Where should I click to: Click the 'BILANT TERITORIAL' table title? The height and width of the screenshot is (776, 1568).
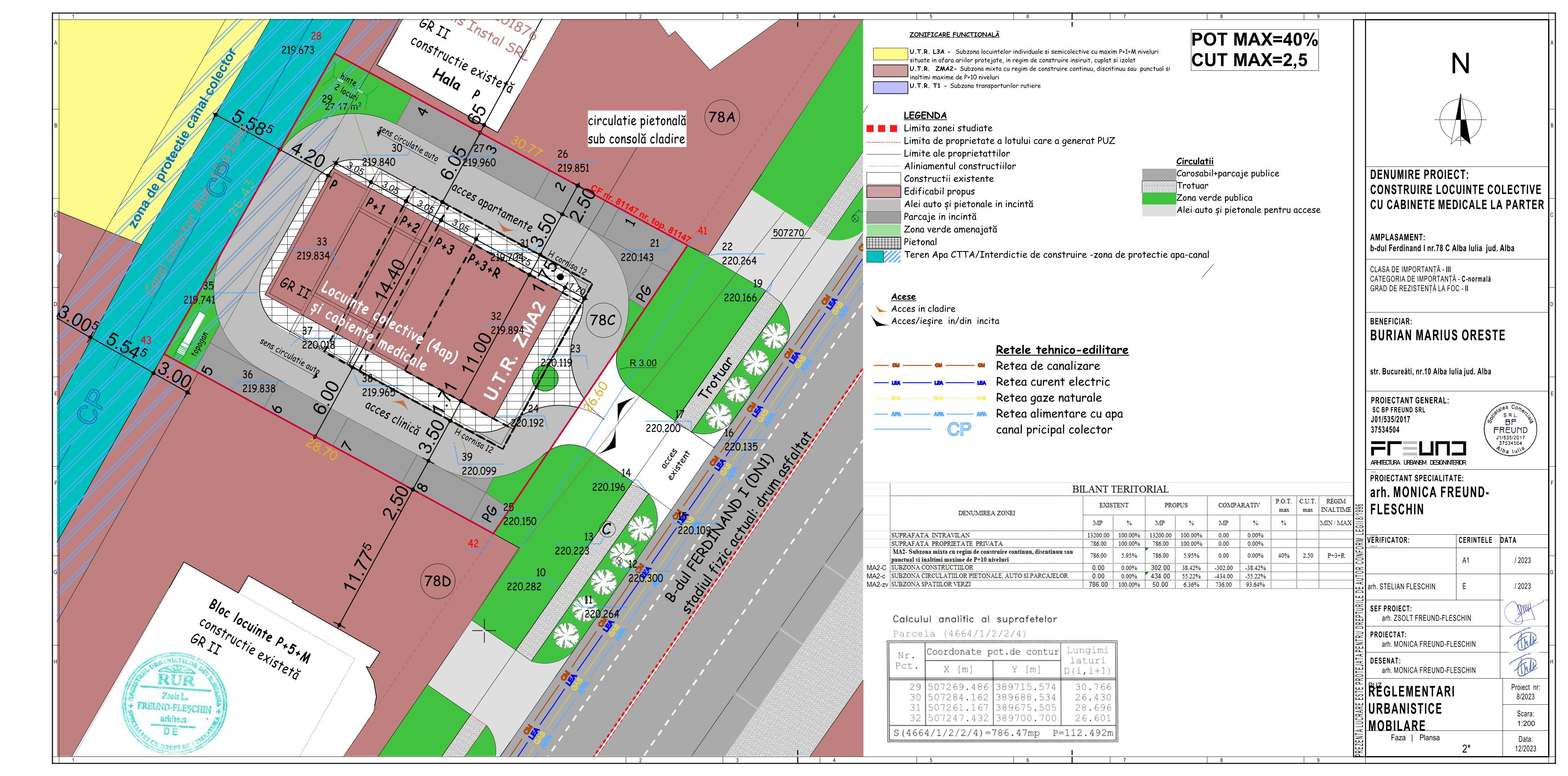[1120, 489]
